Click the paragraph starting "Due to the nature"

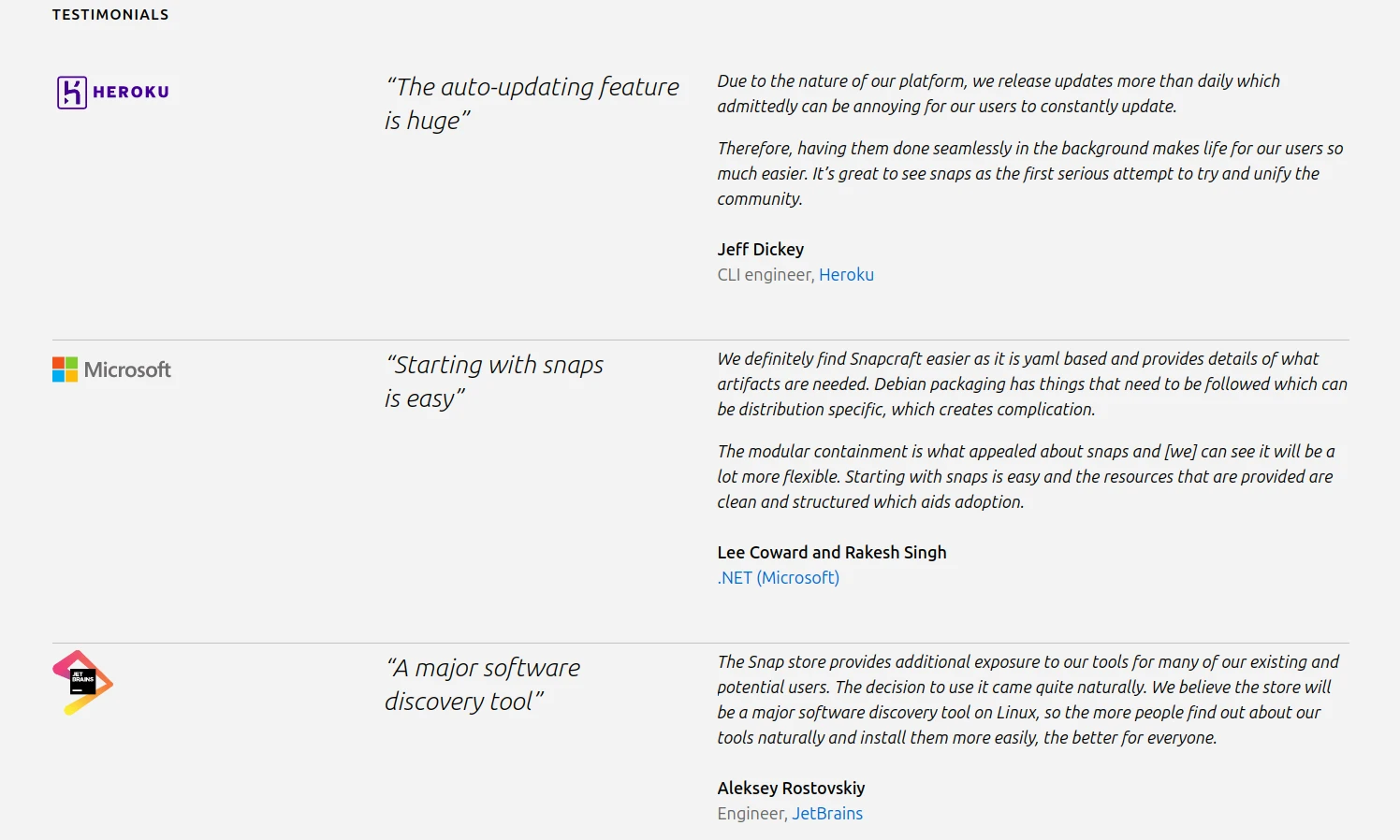998,94
